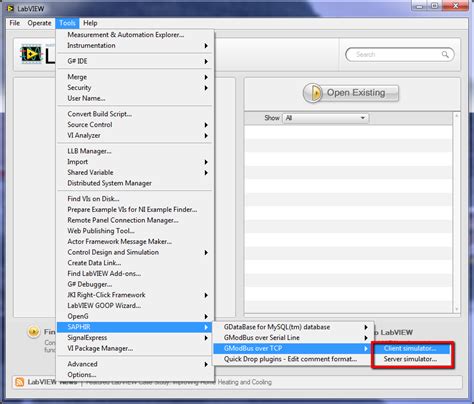Viewport: 474px width, 404px height.
Task: Choose Create Data Link...
Action: (135, 263)
